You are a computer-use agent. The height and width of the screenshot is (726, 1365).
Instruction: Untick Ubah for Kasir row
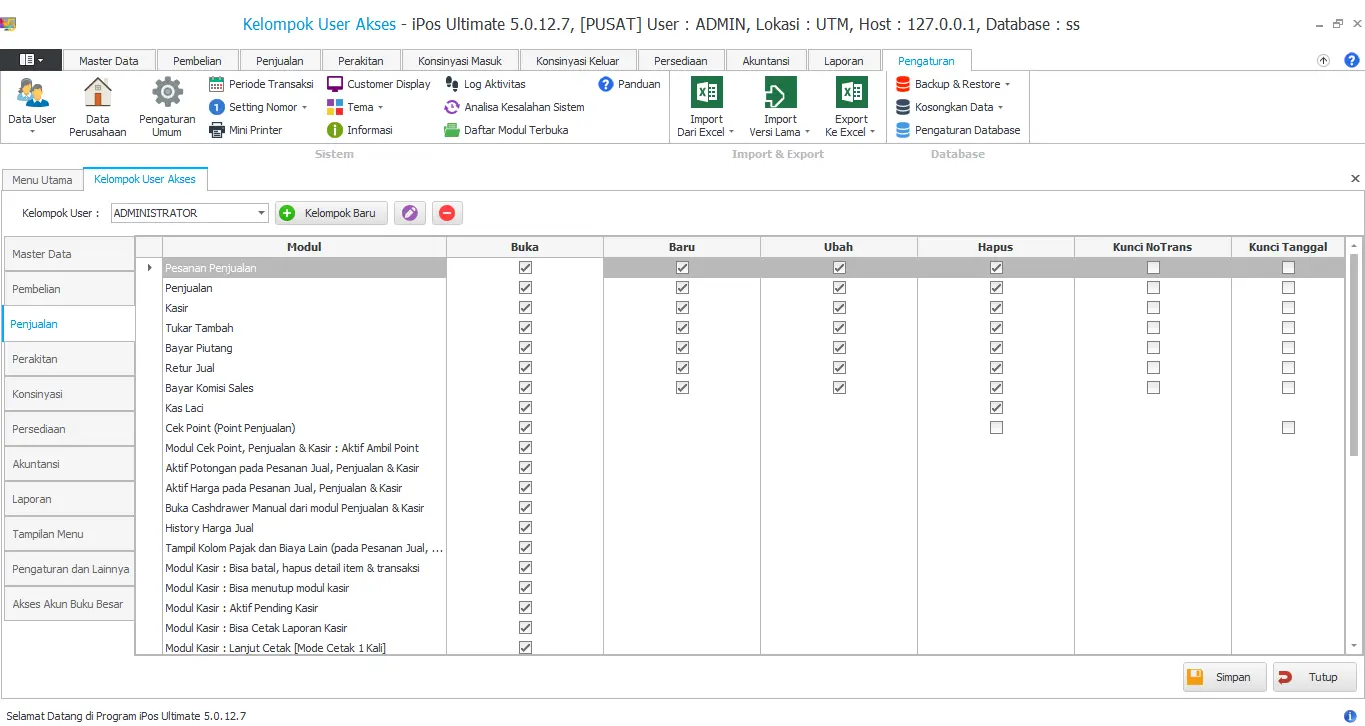[x=839, y=308]
